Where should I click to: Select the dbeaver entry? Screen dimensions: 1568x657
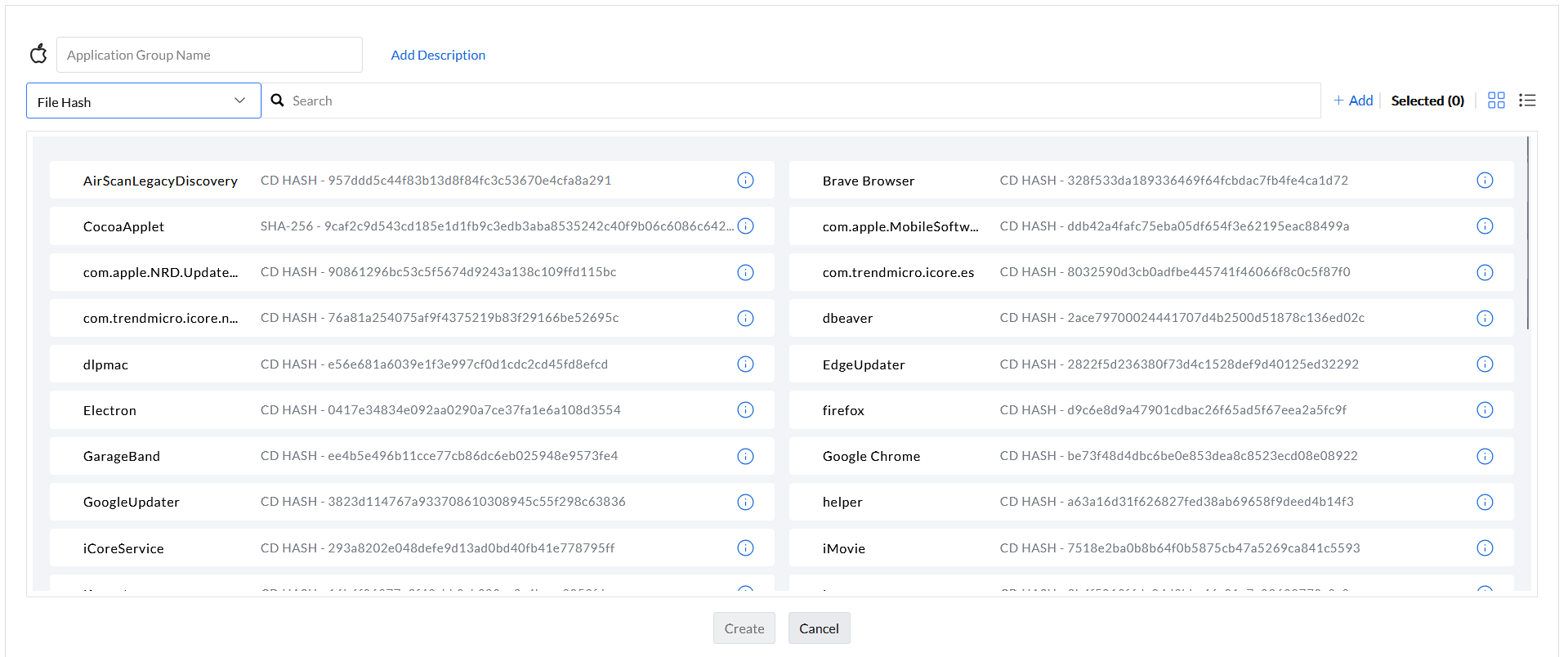(x=1151, y=318)
